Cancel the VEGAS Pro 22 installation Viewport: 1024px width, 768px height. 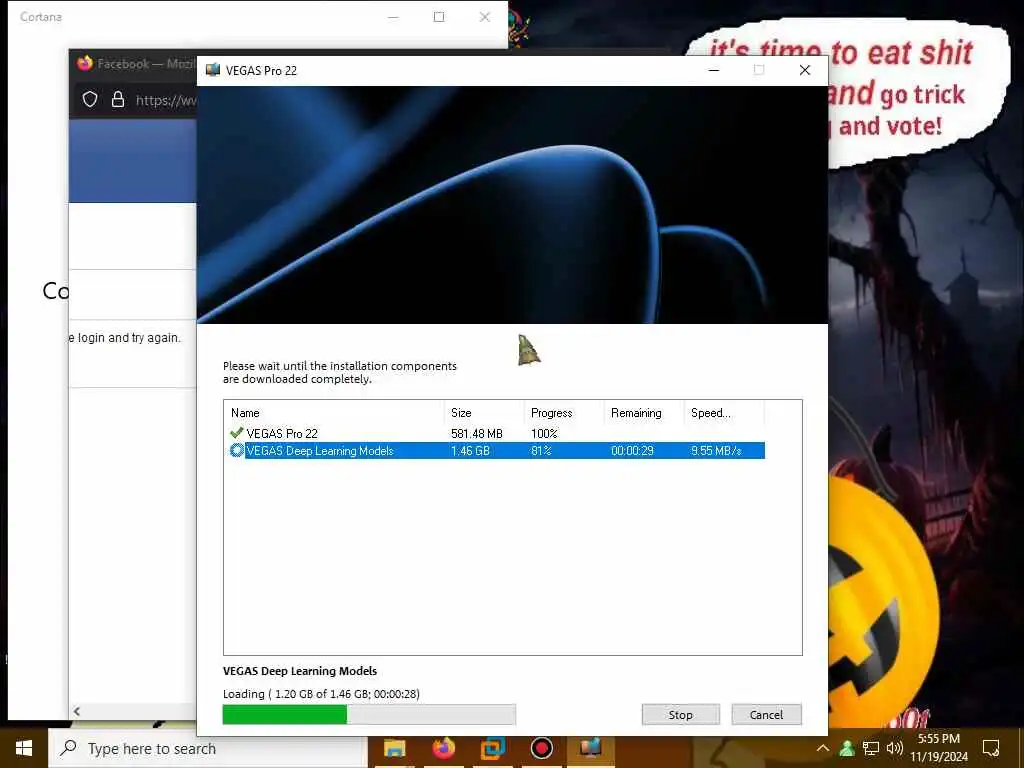click(766, 714)
